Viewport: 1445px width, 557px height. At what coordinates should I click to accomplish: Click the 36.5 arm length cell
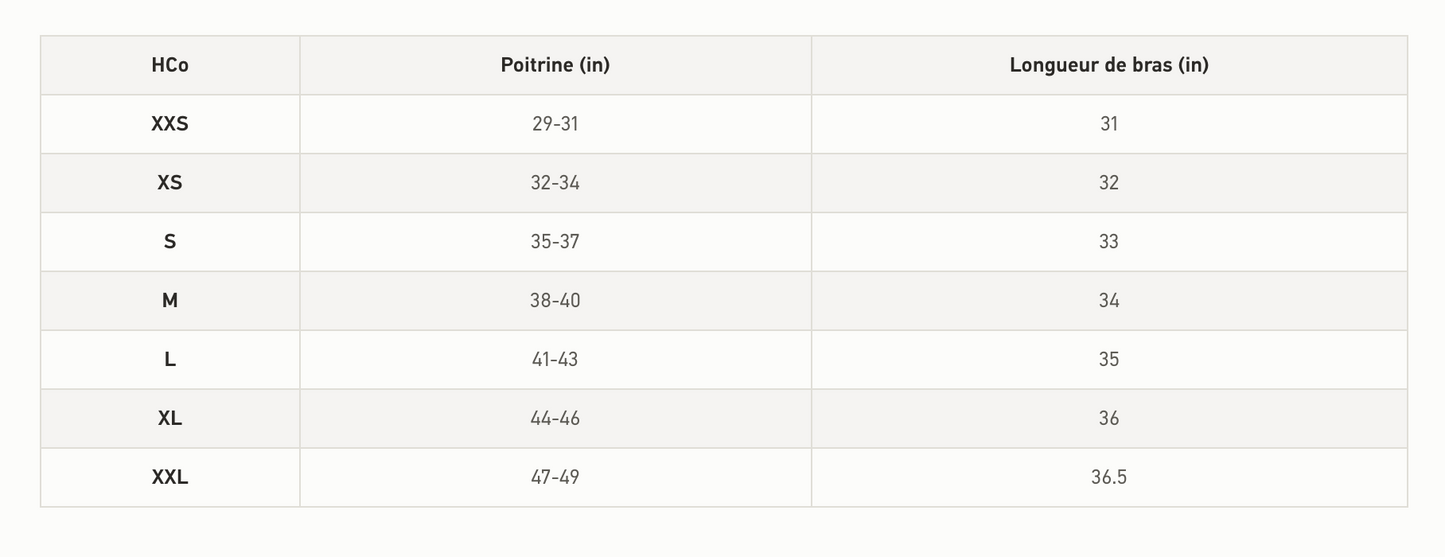click(1109, 477)
